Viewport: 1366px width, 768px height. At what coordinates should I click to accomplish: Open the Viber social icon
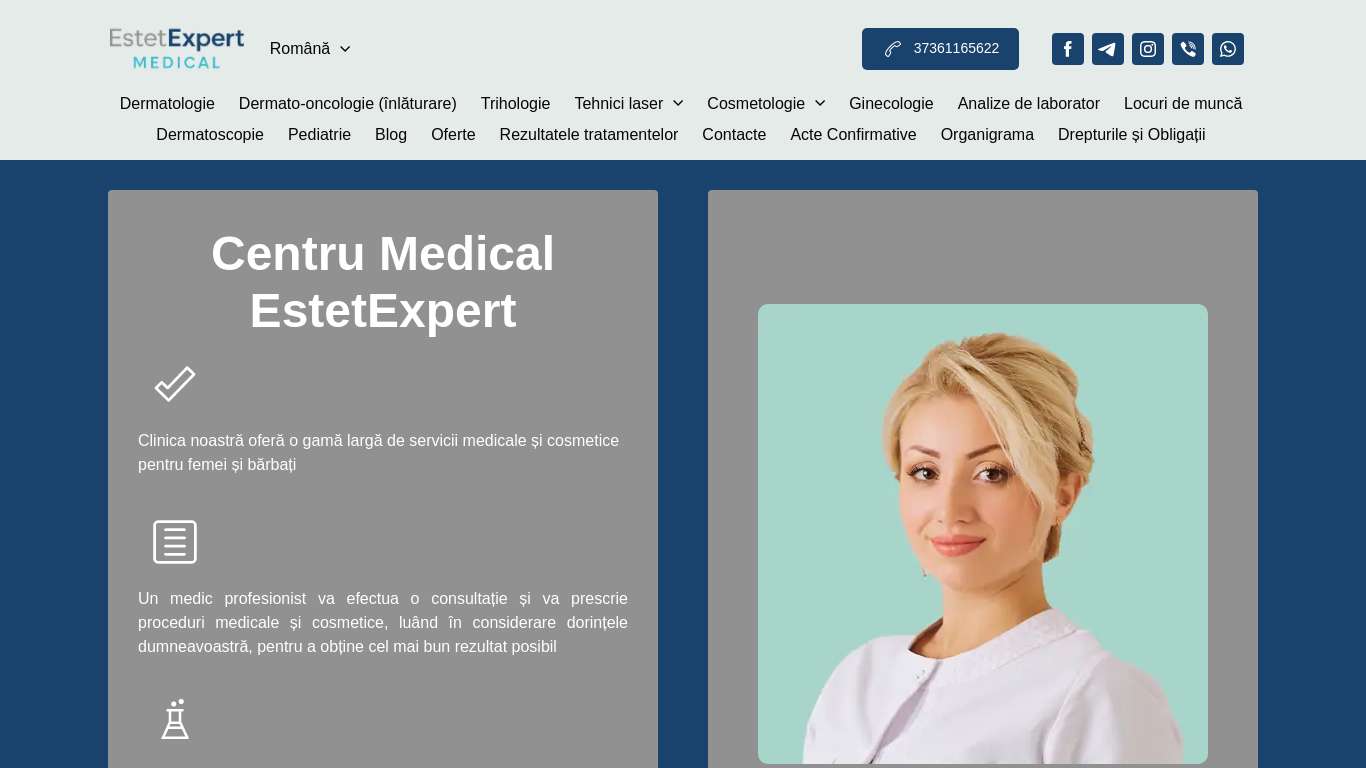1187,49
